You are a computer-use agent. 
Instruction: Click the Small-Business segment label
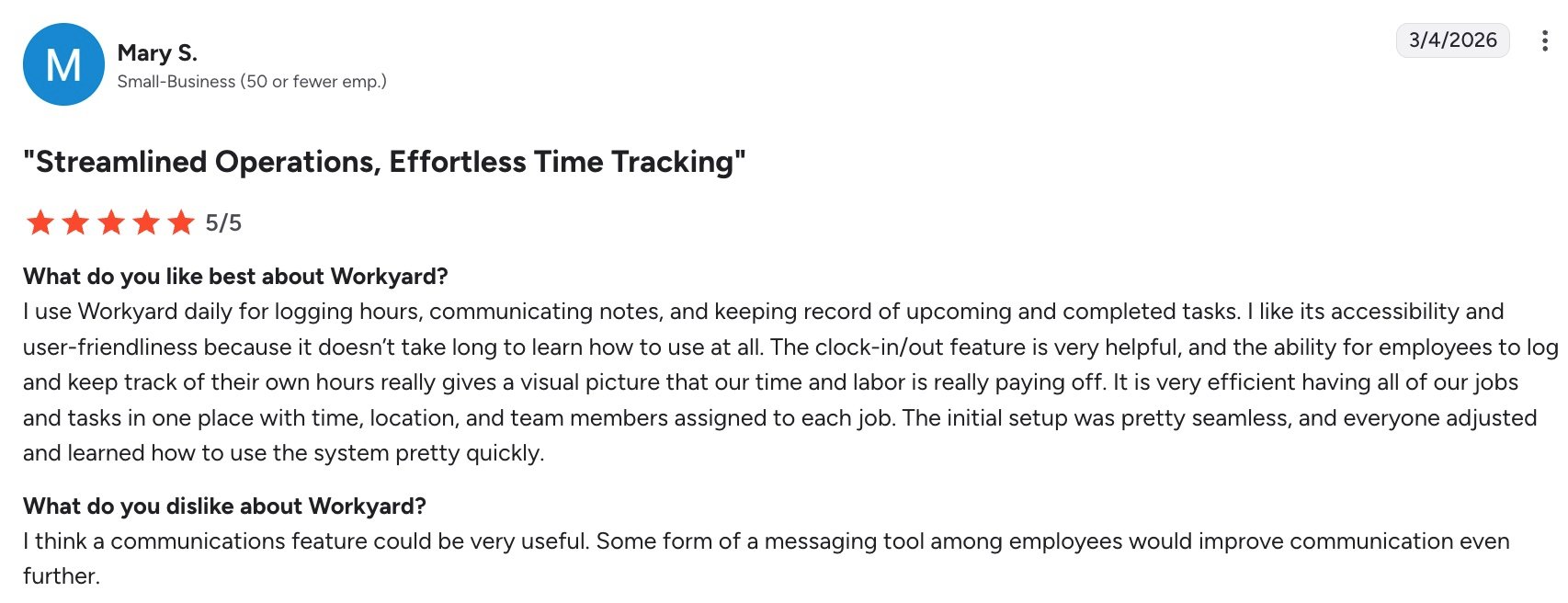[252, 82]
